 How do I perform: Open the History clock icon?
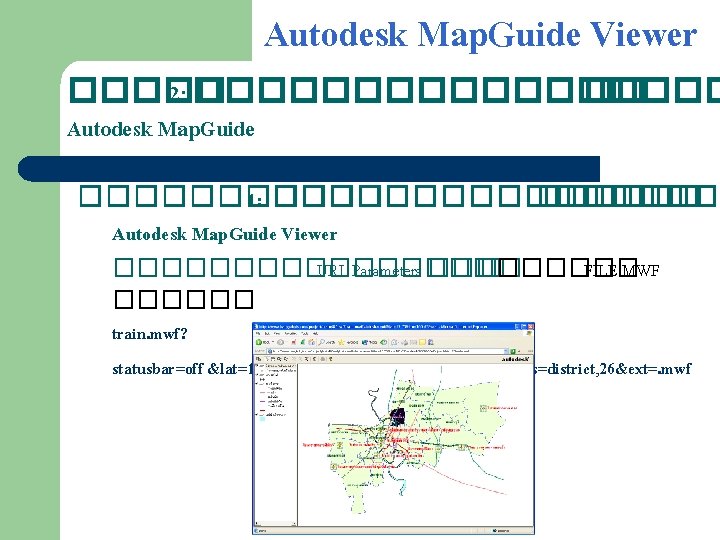pos(383,342)
